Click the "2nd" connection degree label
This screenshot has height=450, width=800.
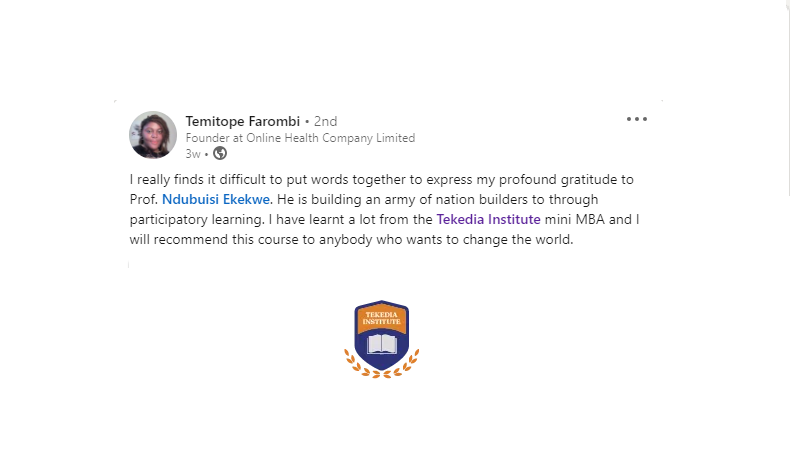327,122
